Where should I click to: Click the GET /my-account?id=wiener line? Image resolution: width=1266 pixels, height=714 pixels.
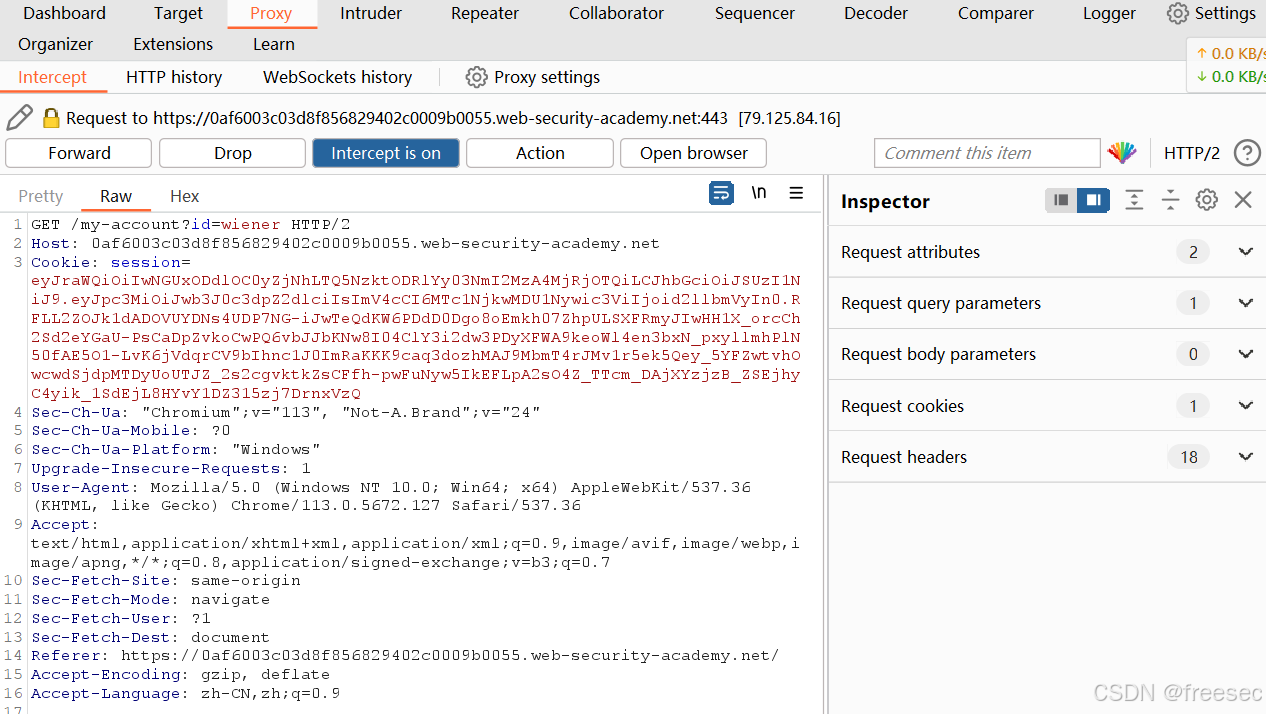190,225
